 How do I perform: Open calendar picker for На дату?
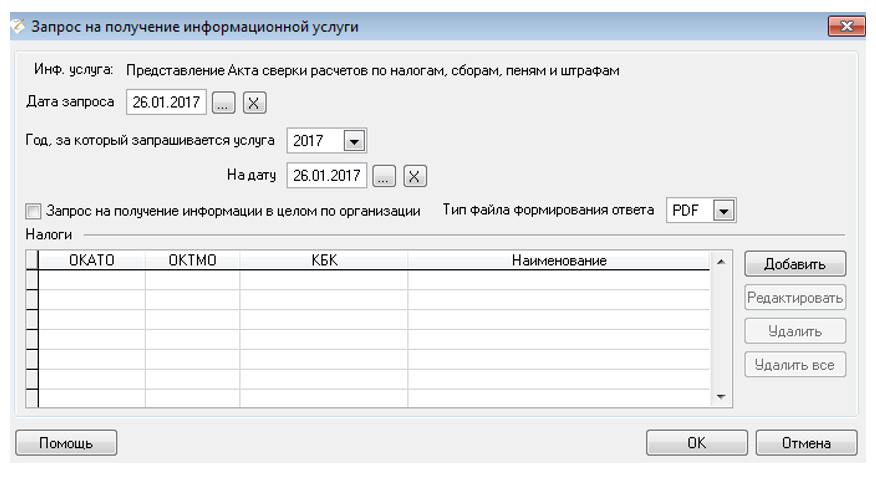point(384,176)
